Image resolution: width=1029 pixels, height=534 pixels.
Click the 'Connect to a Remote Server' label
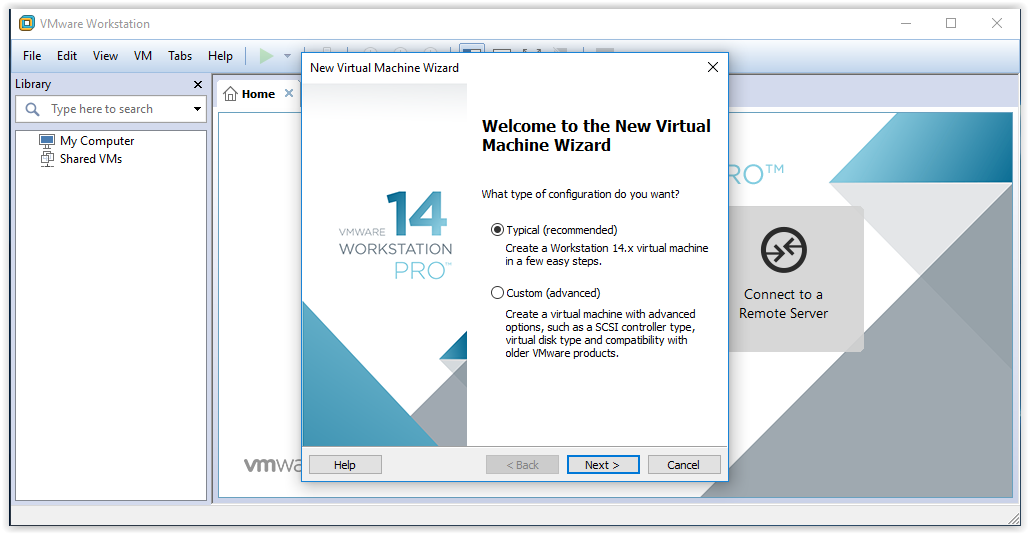tap(784, 304)
